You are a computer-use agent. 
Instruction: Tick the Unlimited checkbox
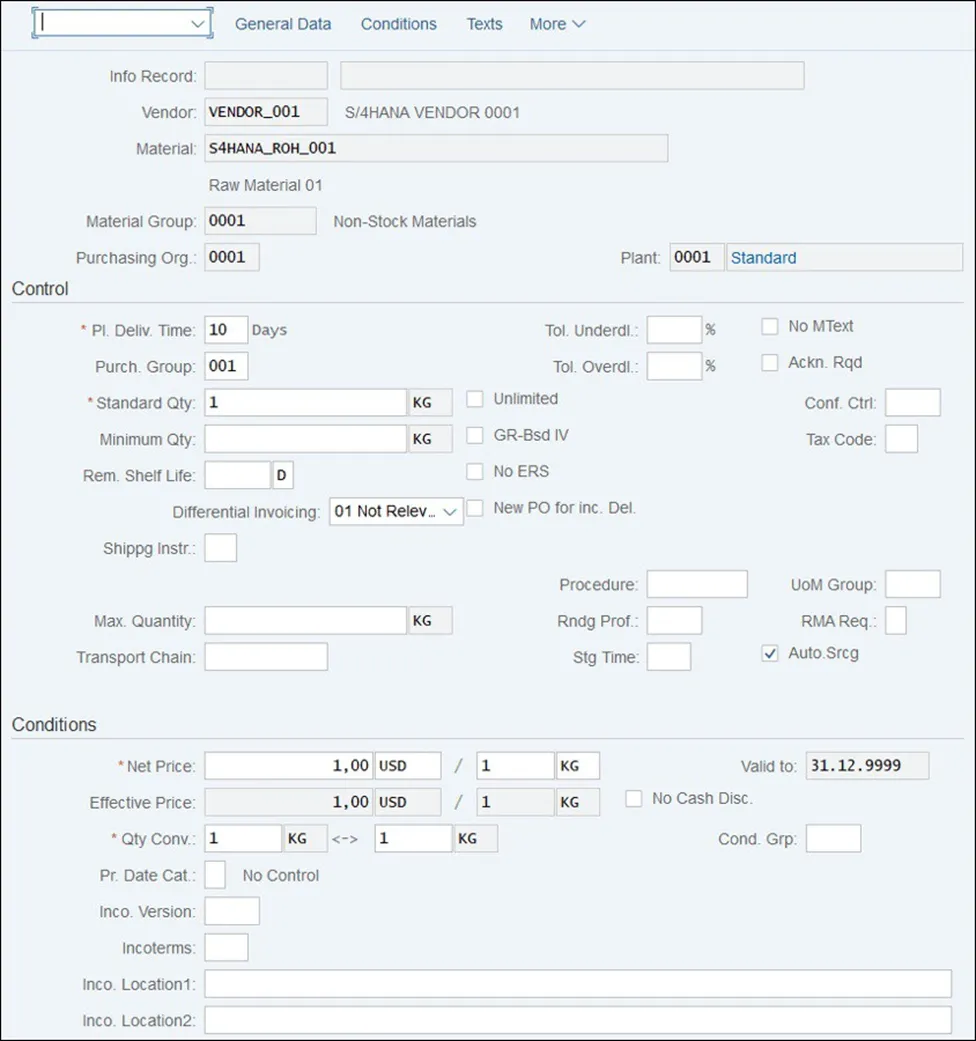point(475,399)
